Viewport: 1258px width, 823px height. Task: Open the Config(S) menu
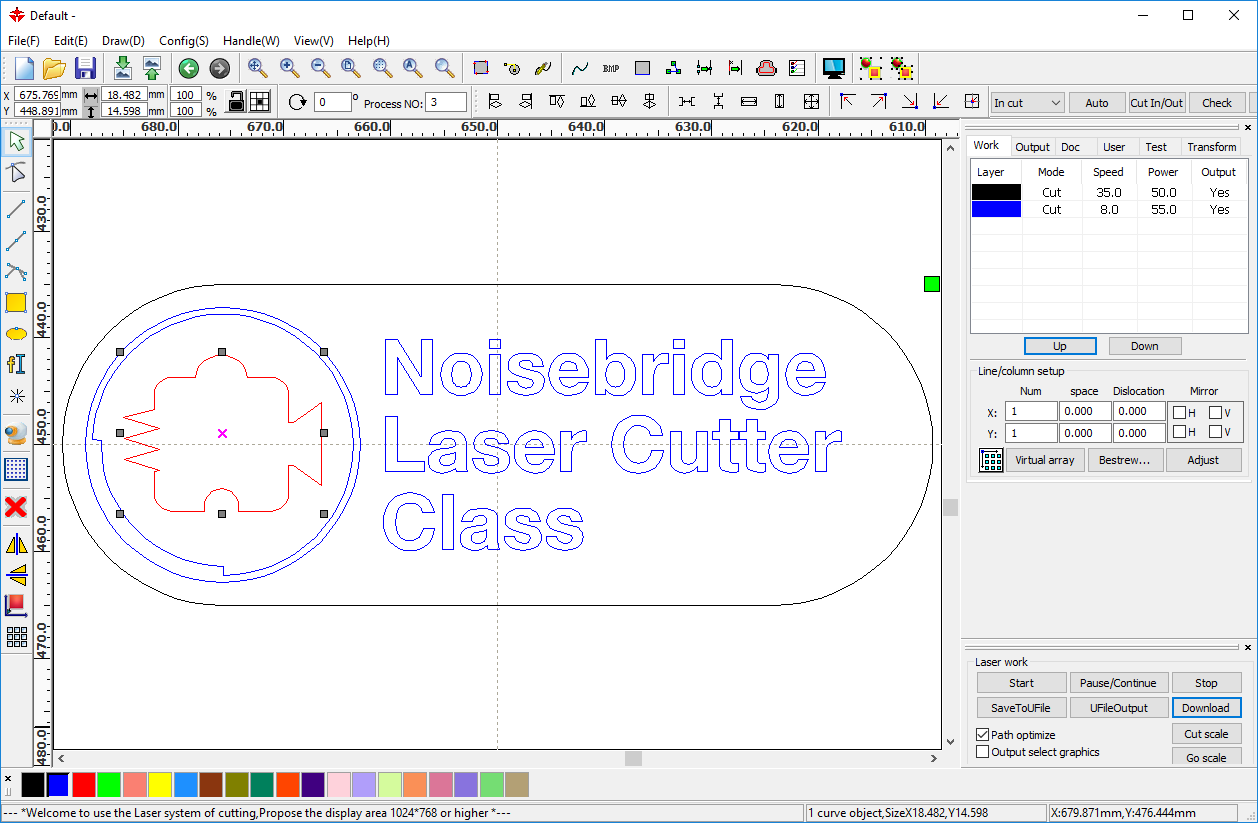tap(183, 41)
